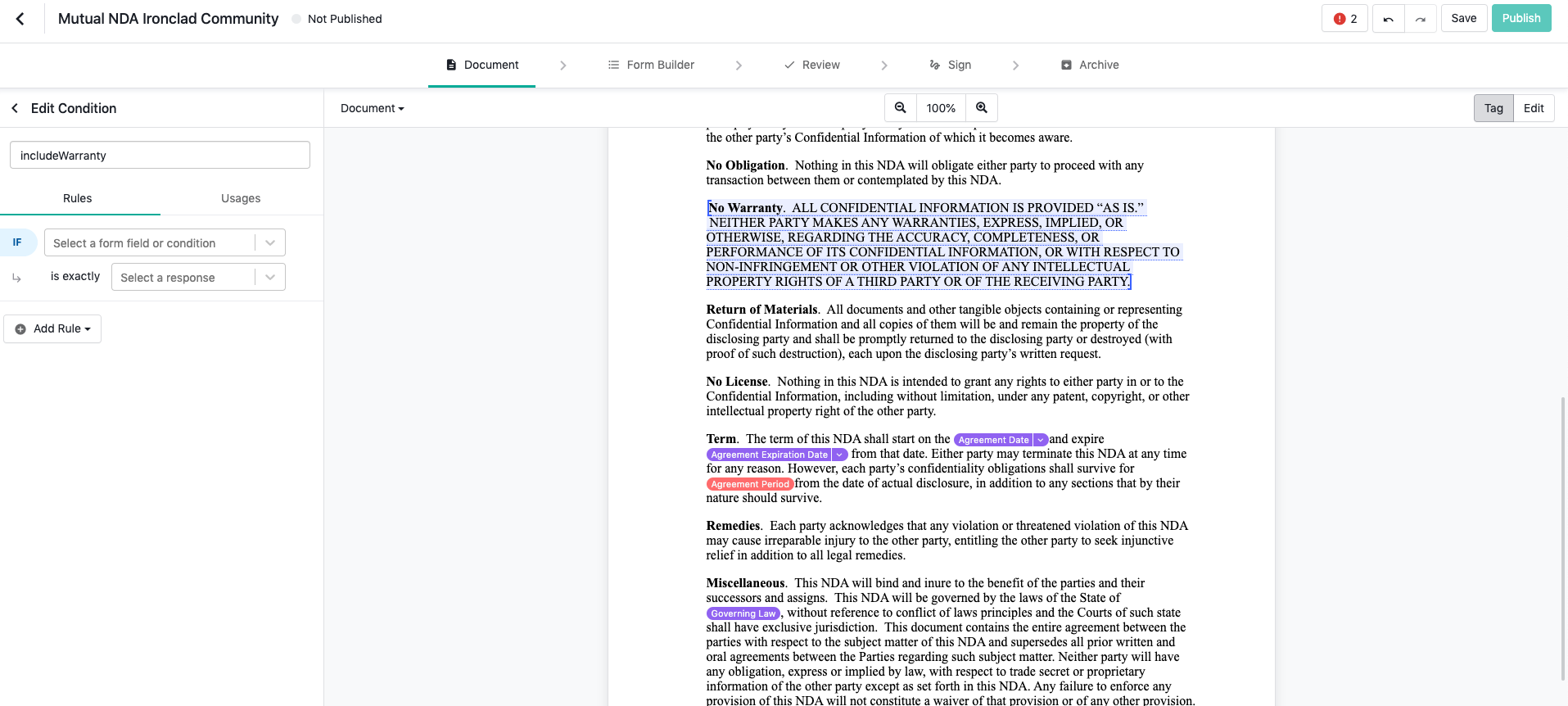Click the red Agreement Period tag
This screenshot has width=1568, height=706.
[750, 484]
